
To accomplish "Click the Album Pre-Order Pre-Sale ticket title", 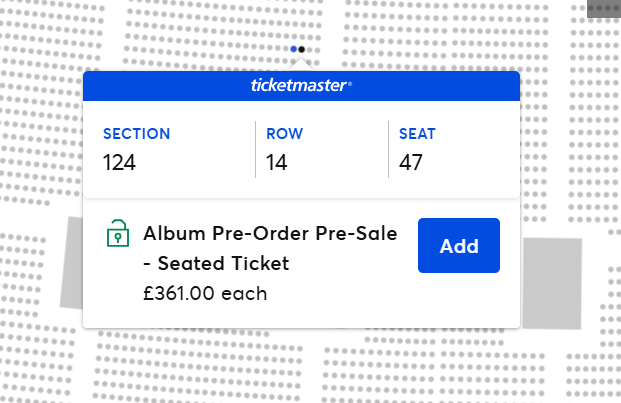I will click(x=270, y=234).
